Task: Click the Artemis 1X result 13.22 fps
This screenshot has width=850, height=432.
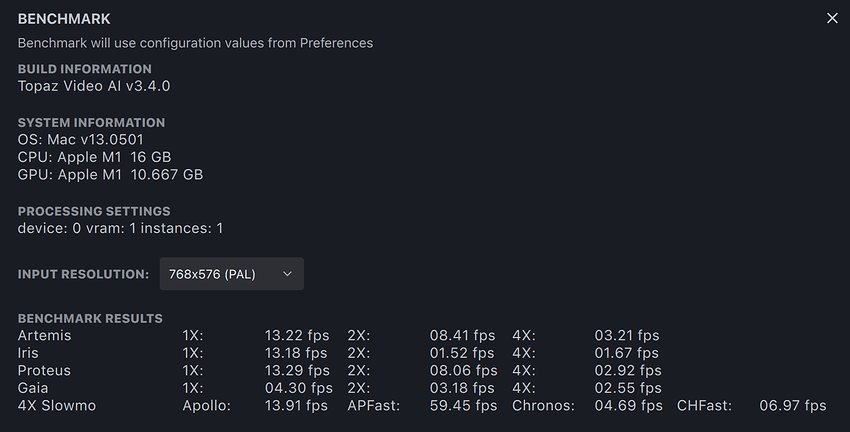Action: coord(295,336)
